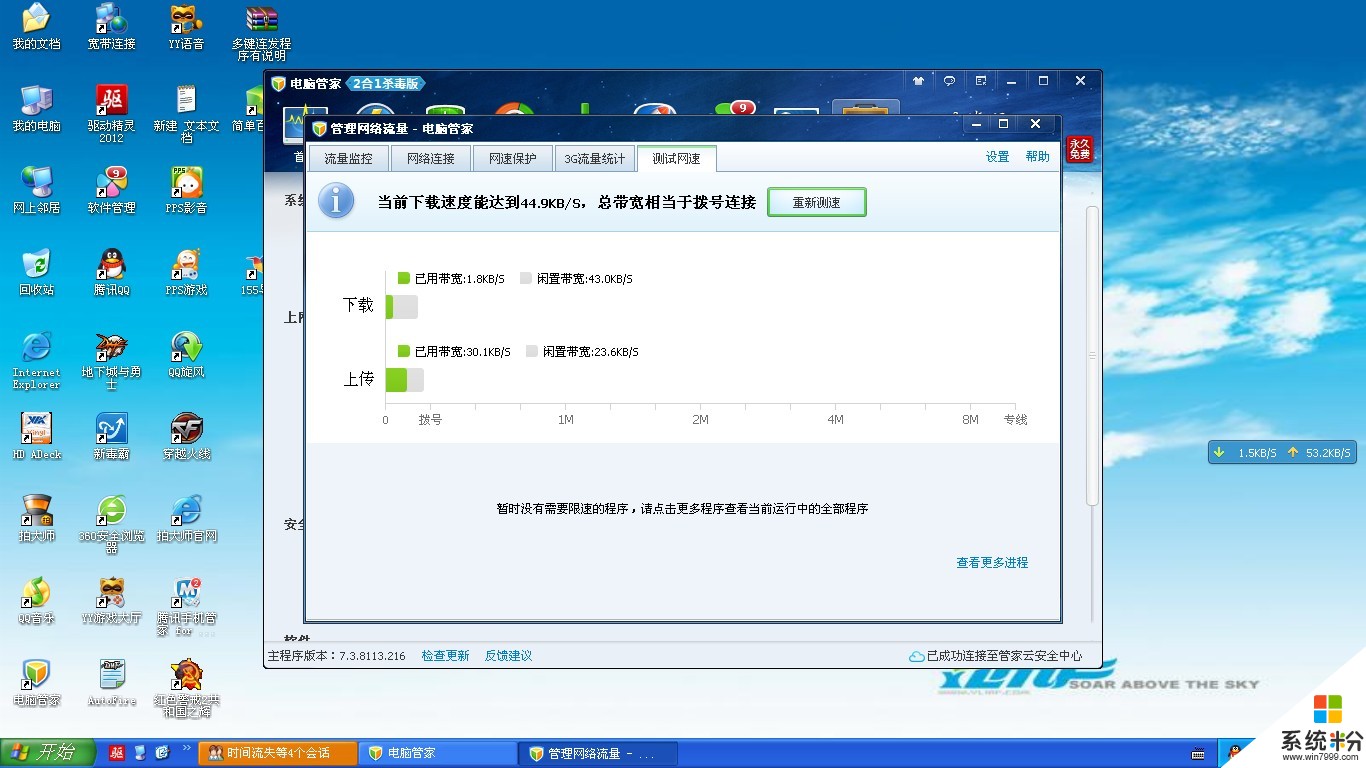Open 多键连发程序有说明 archive icon

(261, 32)
